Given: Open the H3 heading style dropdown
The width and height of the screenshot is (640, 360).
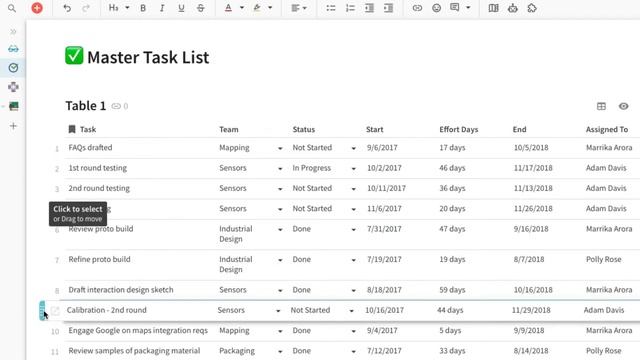Looking at the screenshot, I should [118, 8].
